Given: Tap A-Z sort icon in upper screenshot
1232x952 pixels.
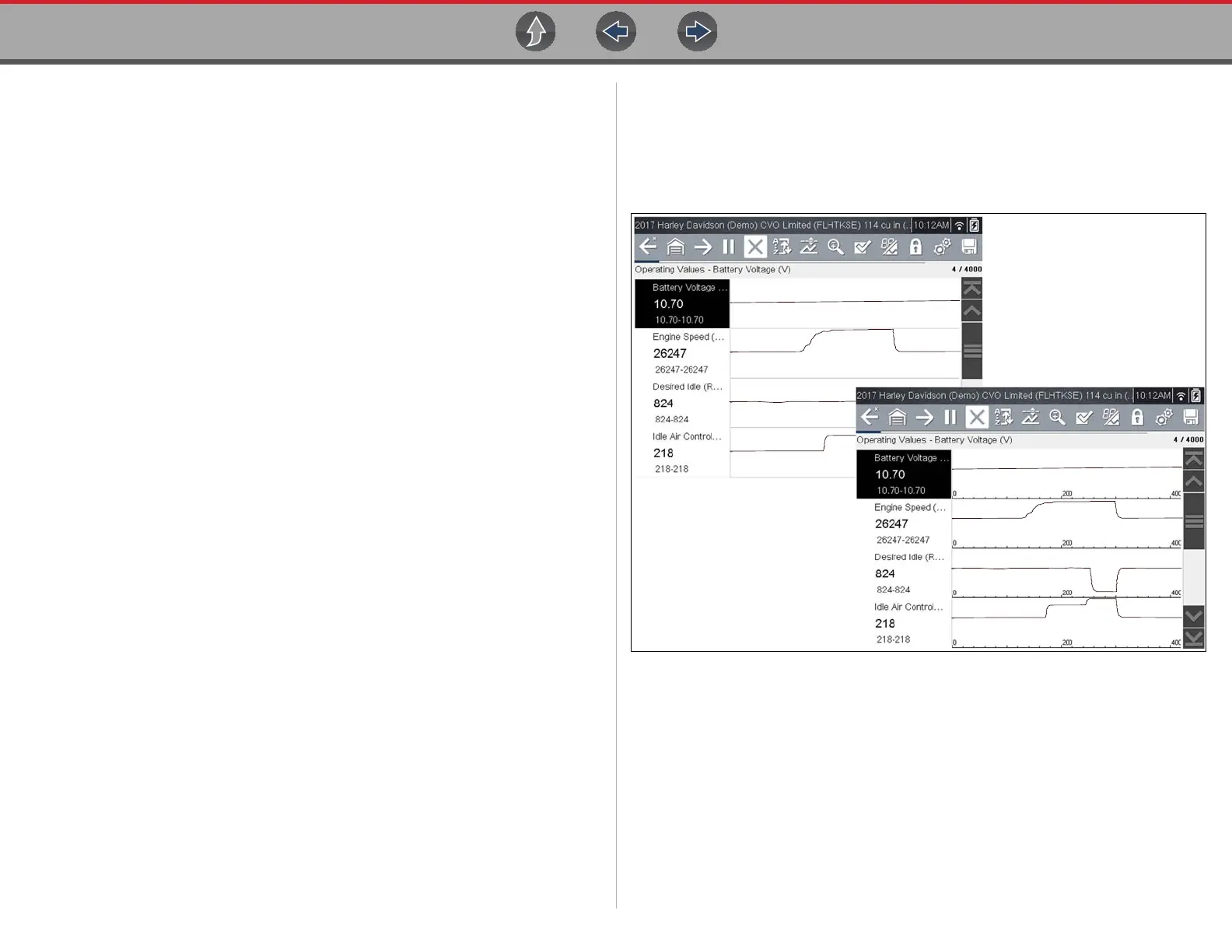Looking at the screenshot, I should (782, 247).
